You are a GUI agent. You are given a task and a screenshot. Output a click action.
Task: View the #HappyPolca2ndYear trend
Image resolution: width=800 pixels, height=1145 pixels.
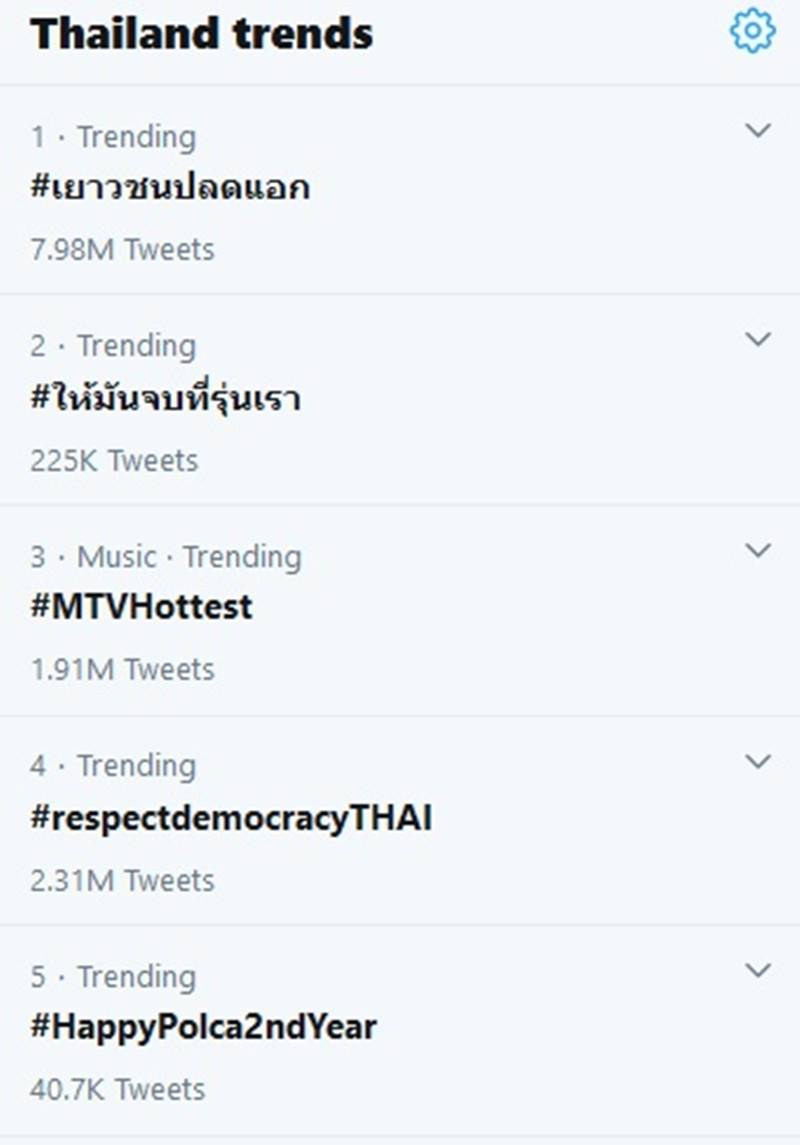click(203, 1027)
